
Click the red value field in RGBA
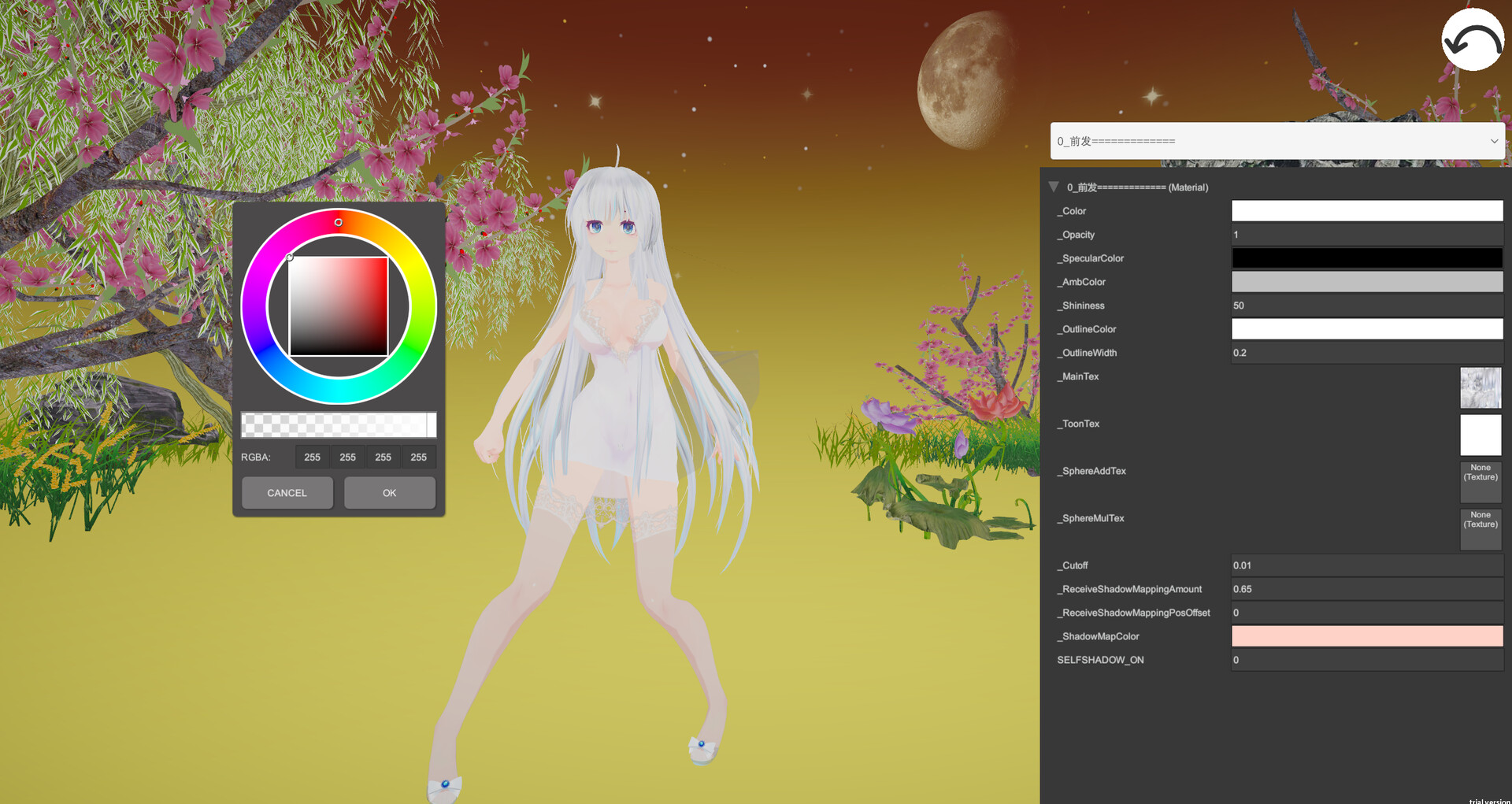tap(312, 458)
